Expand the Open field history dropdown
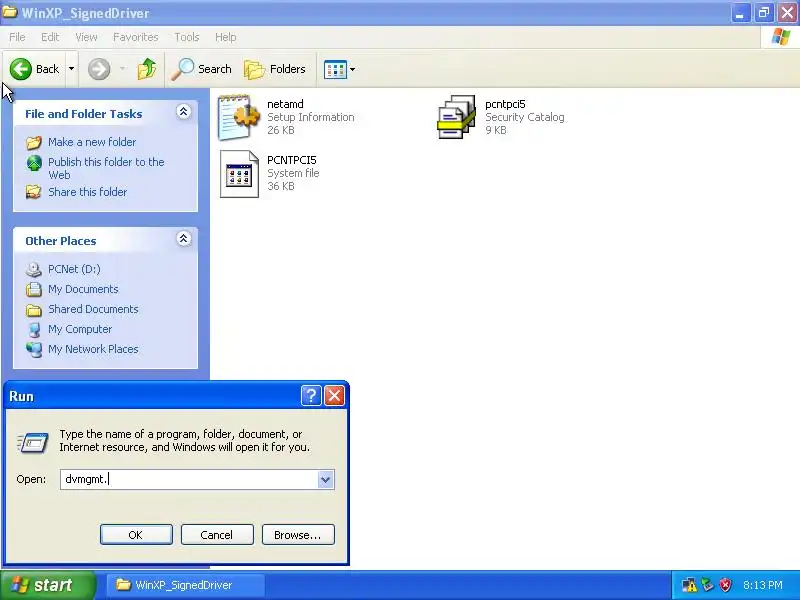800x600 pixels. coord(326,480)
